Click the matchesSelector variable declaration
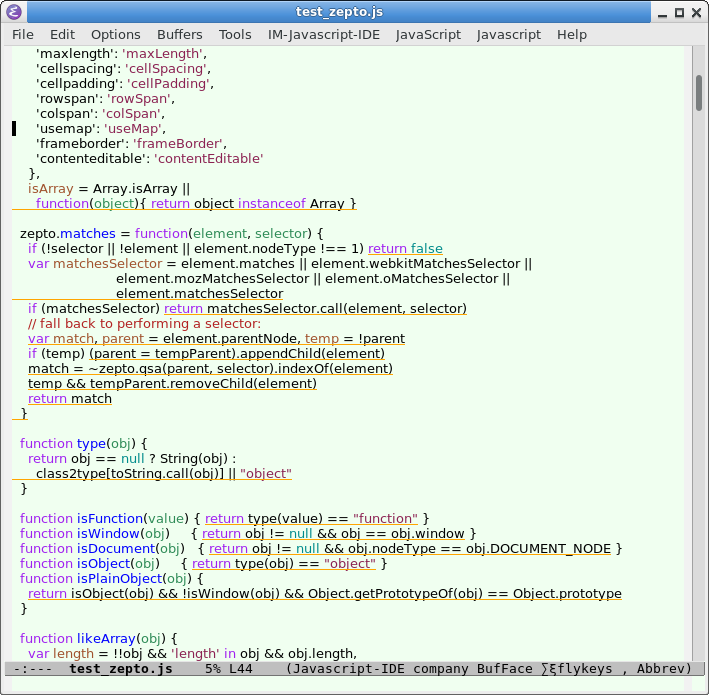The width and height of the screenshot is (709, 695). 108,264
